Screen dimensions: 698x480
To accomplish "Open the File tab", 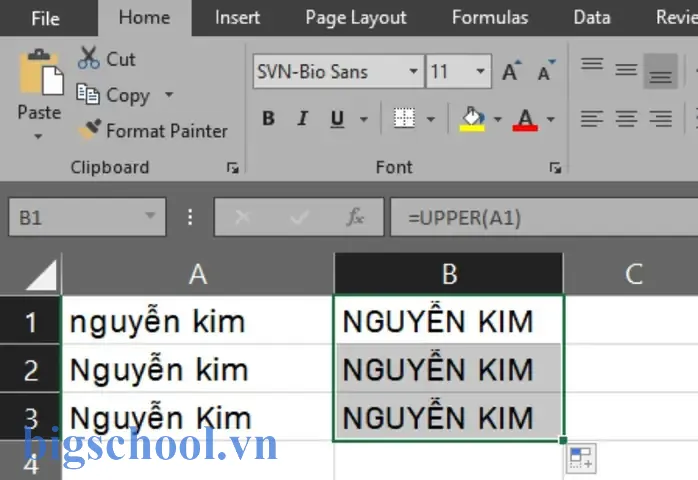I will 45,18.
